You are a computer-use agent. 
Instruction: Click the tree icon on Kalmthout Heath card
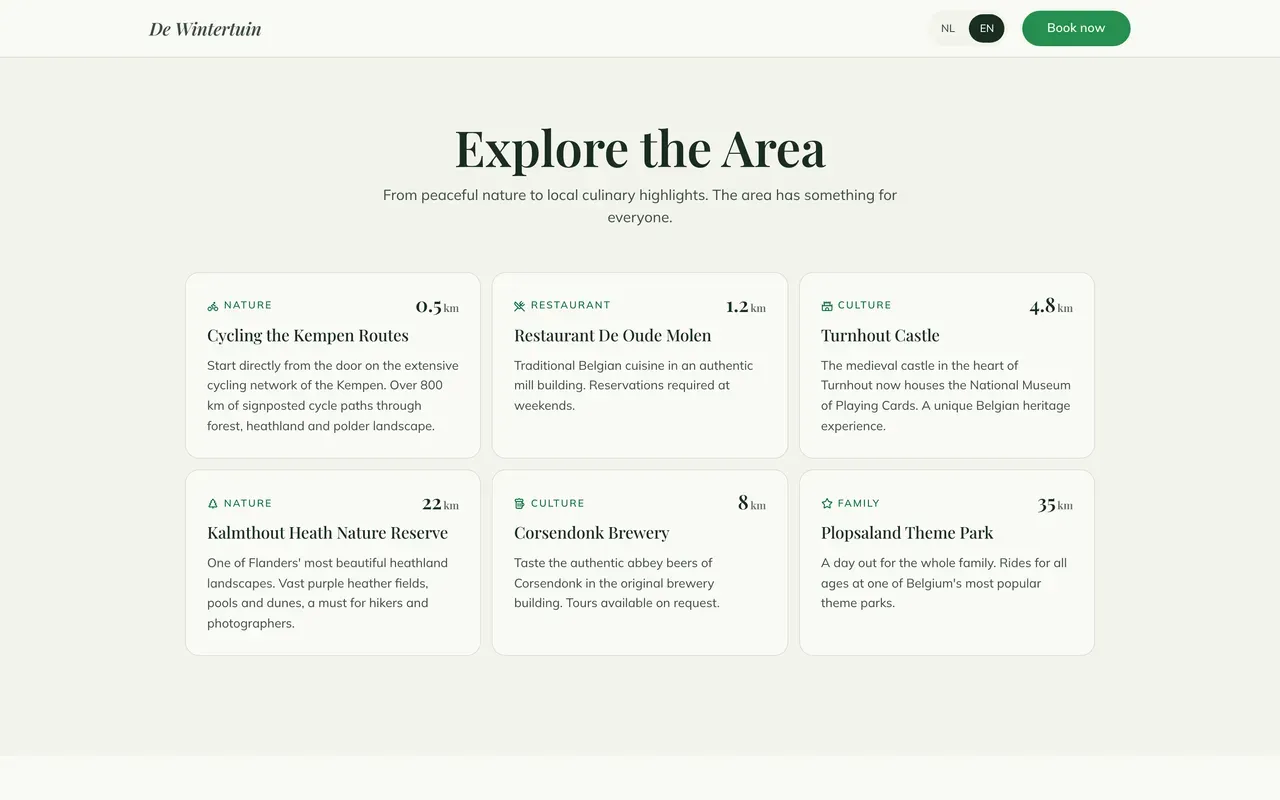pyautogui.click(x=213, y=504)
